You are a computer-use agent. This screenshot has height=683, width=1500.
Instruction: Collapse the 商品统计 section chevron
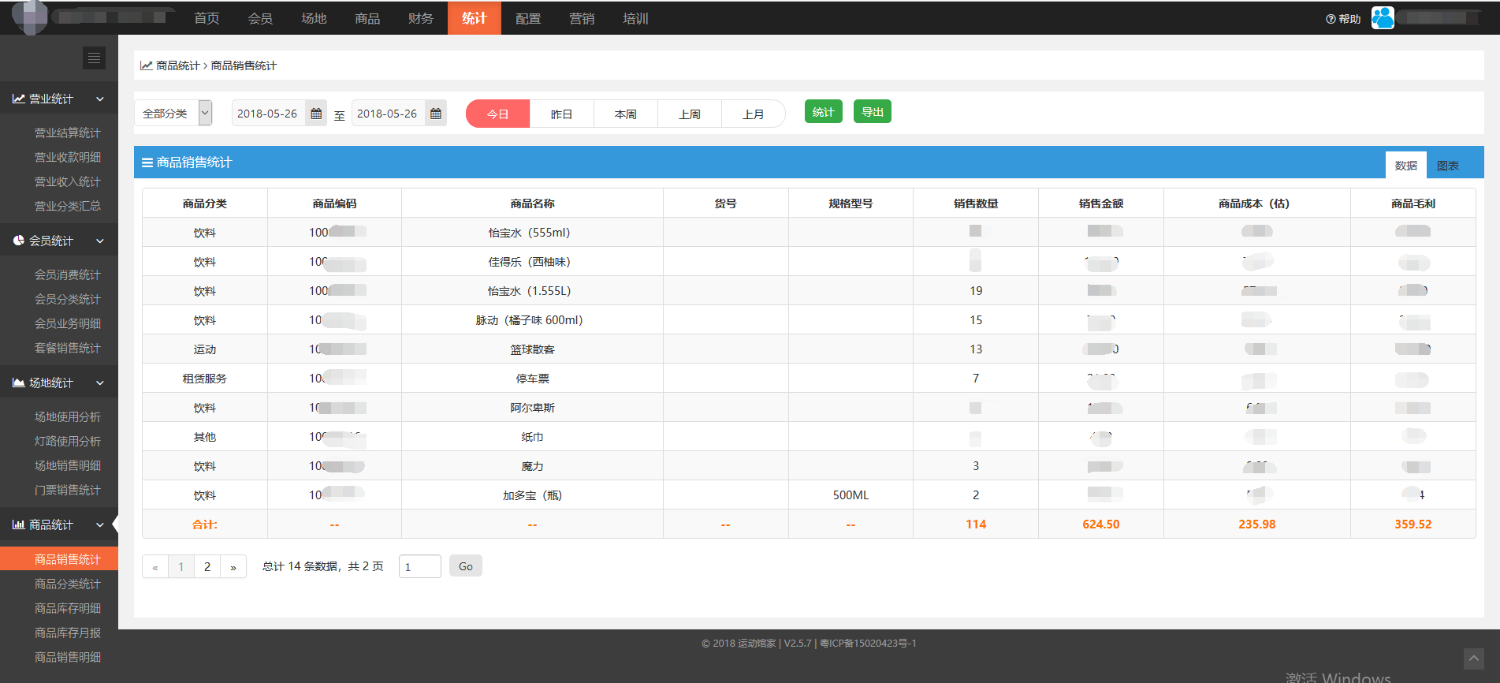pos(99,525)
